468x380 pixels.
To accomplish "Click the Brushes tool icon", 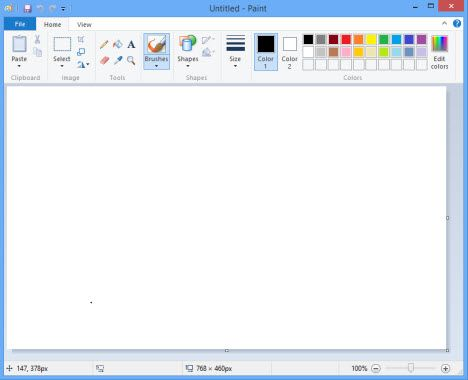I will coord(156,44).
